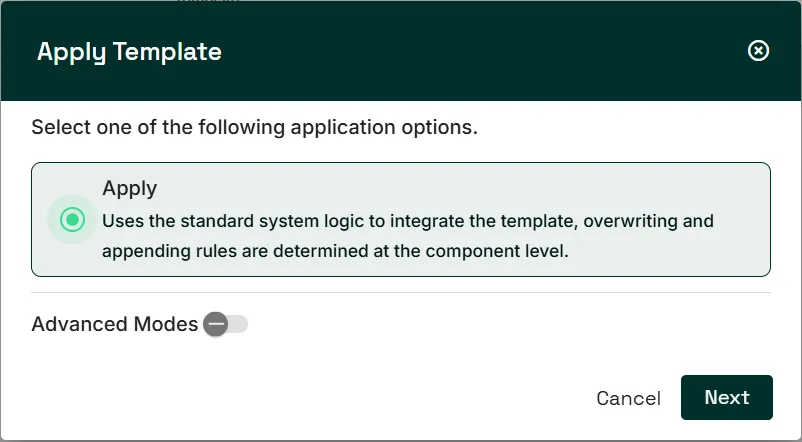The height and width of the screenshot is (442, 802).
Task: Click the Apply option heading text
Action: coord(129,188)
